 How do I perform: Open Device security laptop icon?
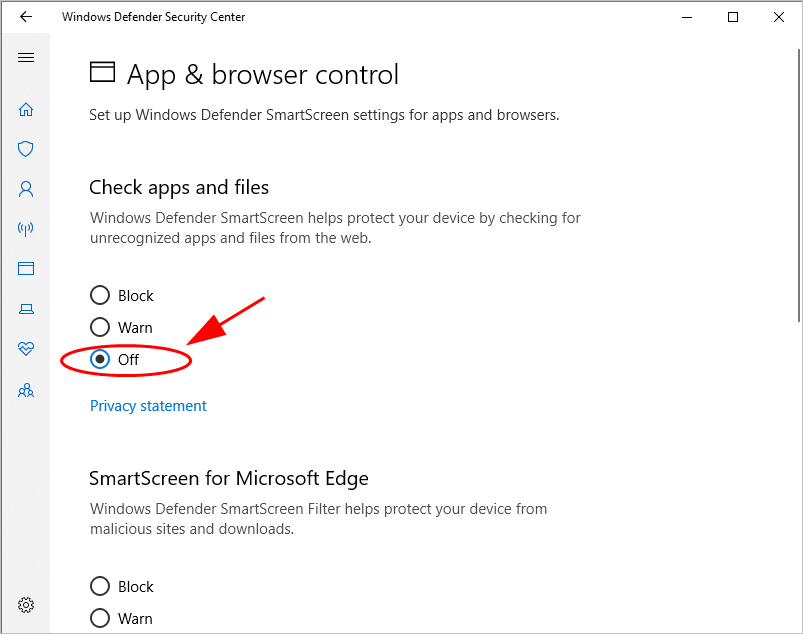26,309
